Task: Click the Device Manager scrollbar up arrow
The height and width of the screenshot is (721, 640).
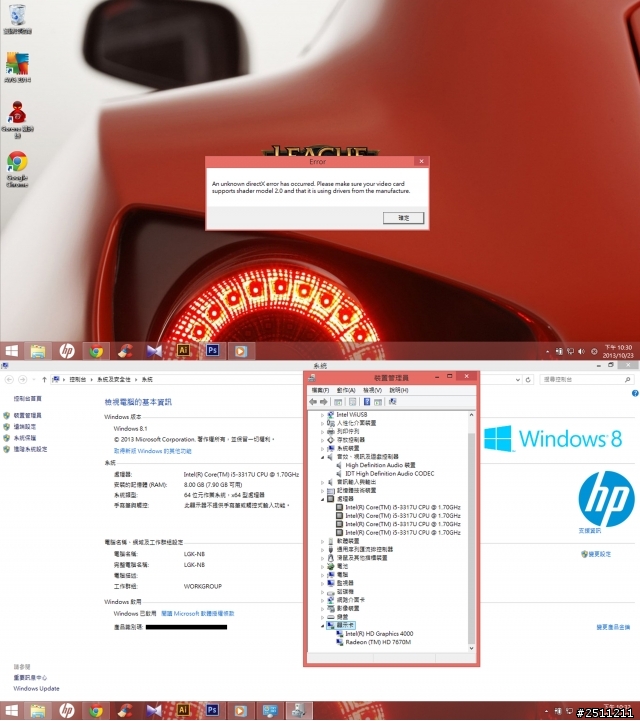Action: click(x=471, y=415)
